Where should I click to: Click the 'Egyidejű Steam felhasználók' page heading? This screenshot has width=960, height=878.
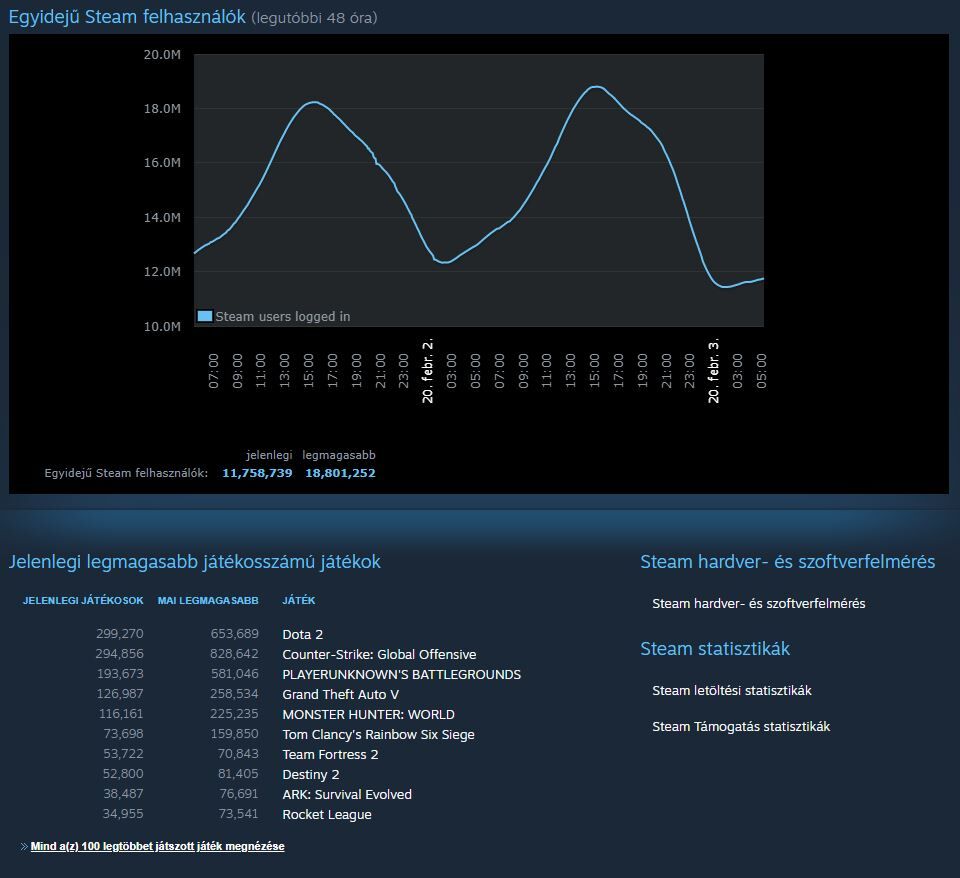tap(127, 17)
